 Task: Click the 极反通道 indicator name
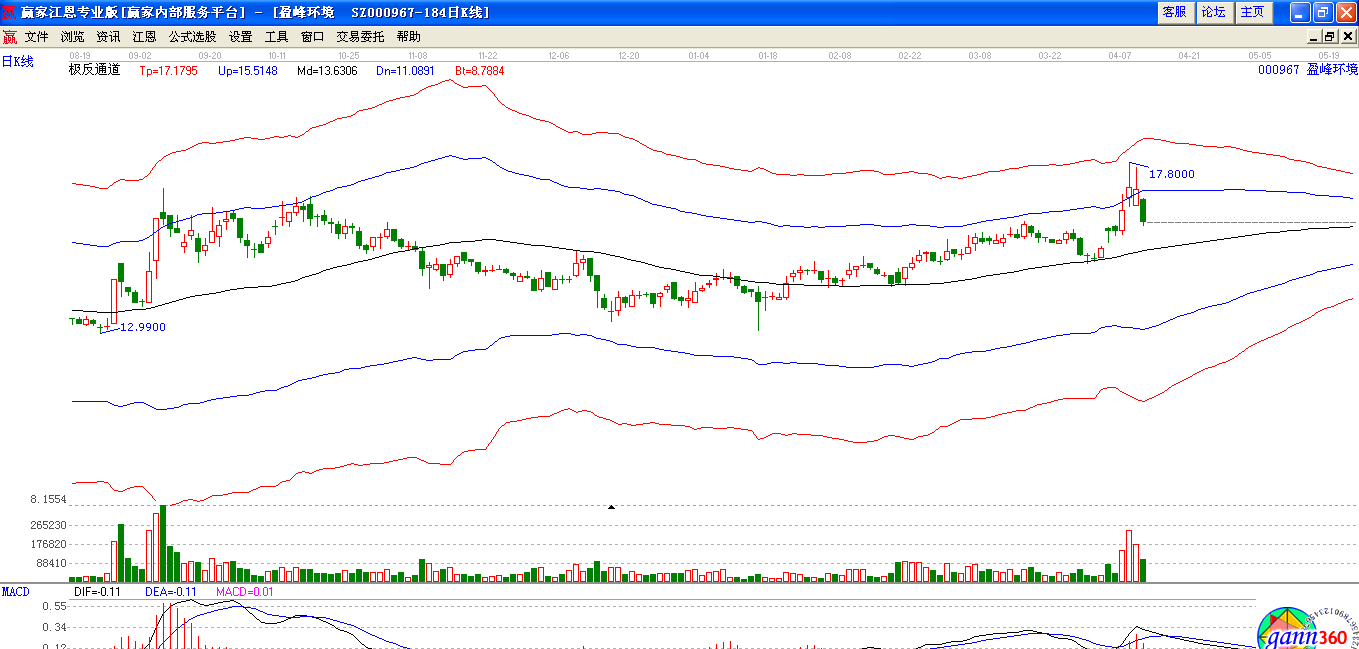pyautogui.click(x=94, y=70)
